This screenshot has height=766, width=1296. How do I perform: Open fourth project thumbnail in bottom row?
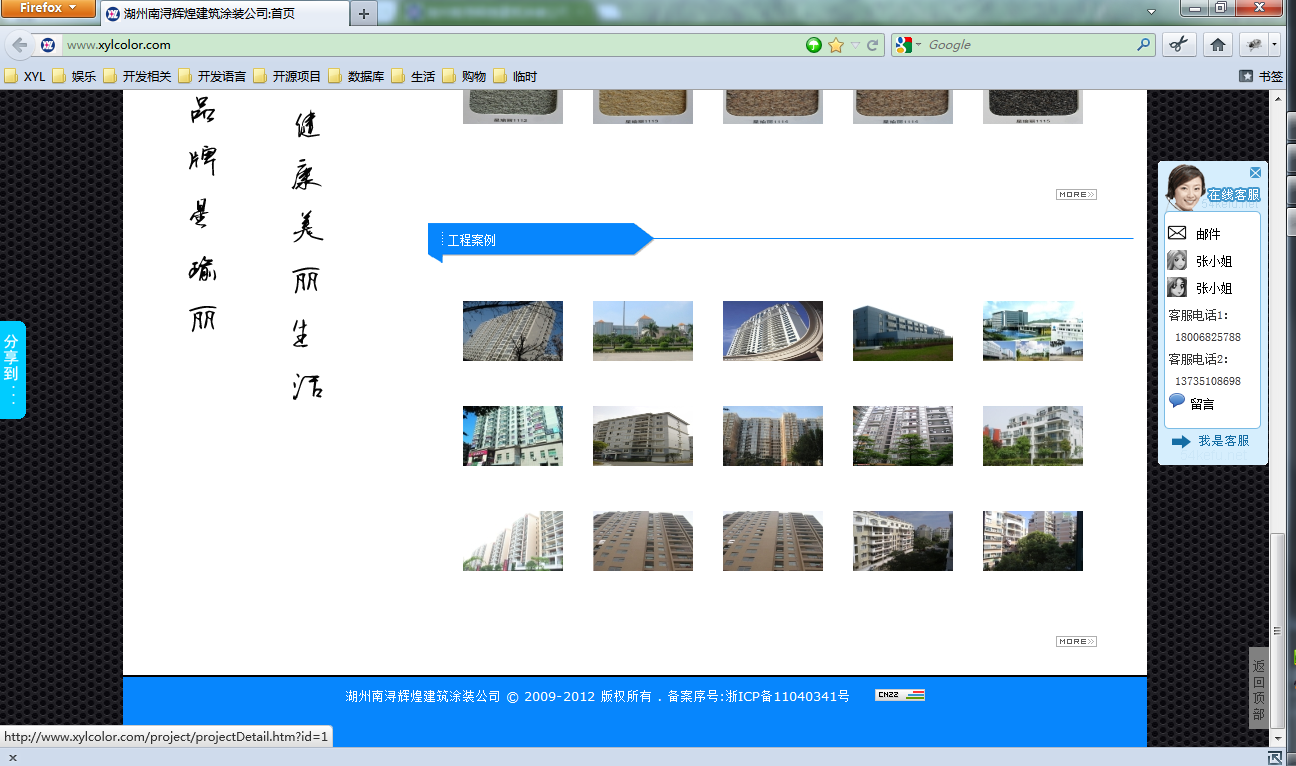click(x=903, y=541)
